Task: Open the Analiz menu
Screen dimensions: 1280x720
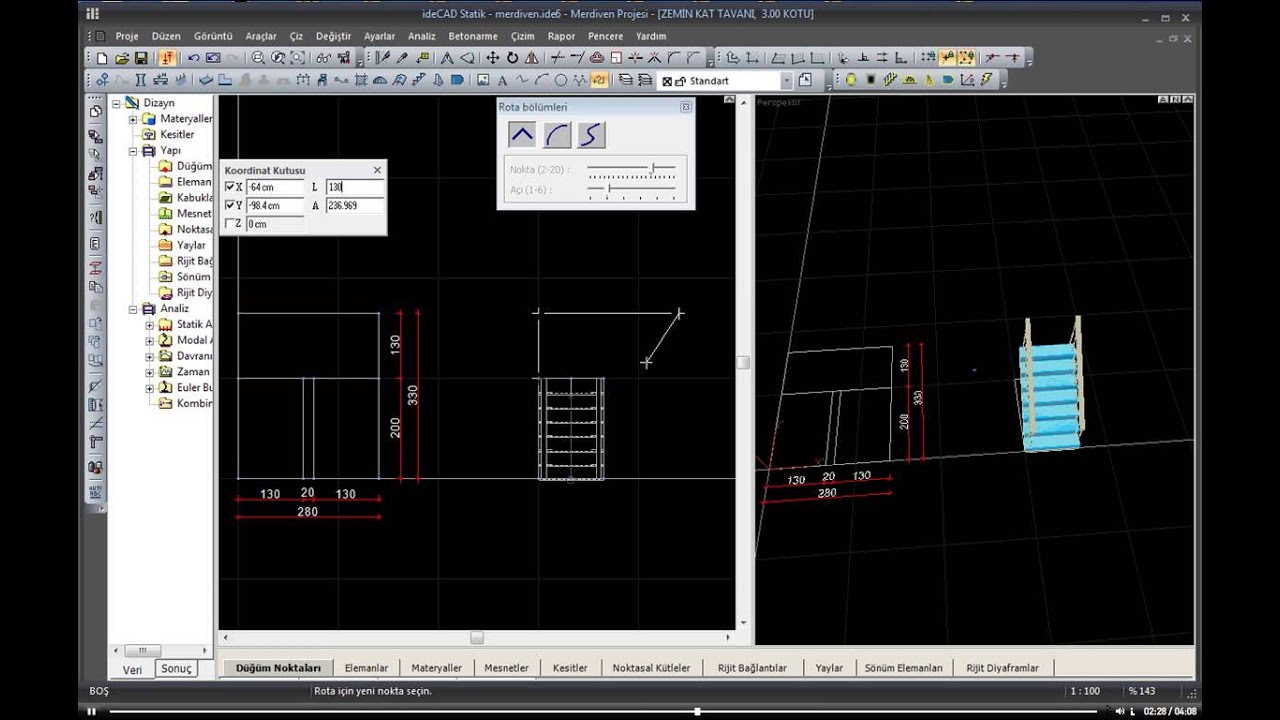Action: [422, 36]
